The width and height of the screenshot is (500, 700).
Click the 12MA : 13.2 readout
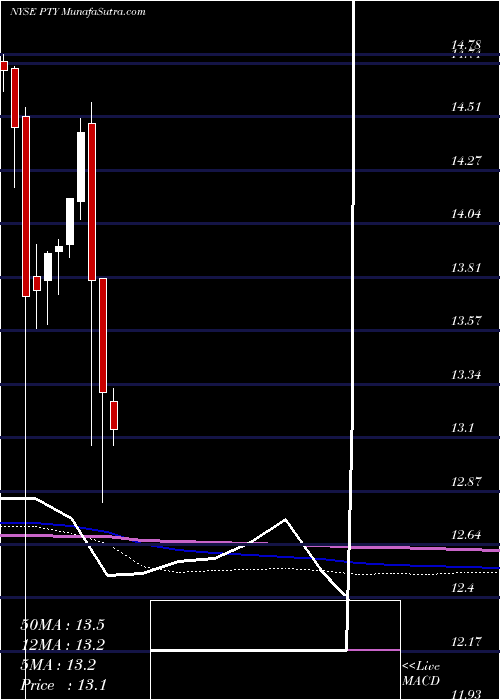click(x=62, y=645)
